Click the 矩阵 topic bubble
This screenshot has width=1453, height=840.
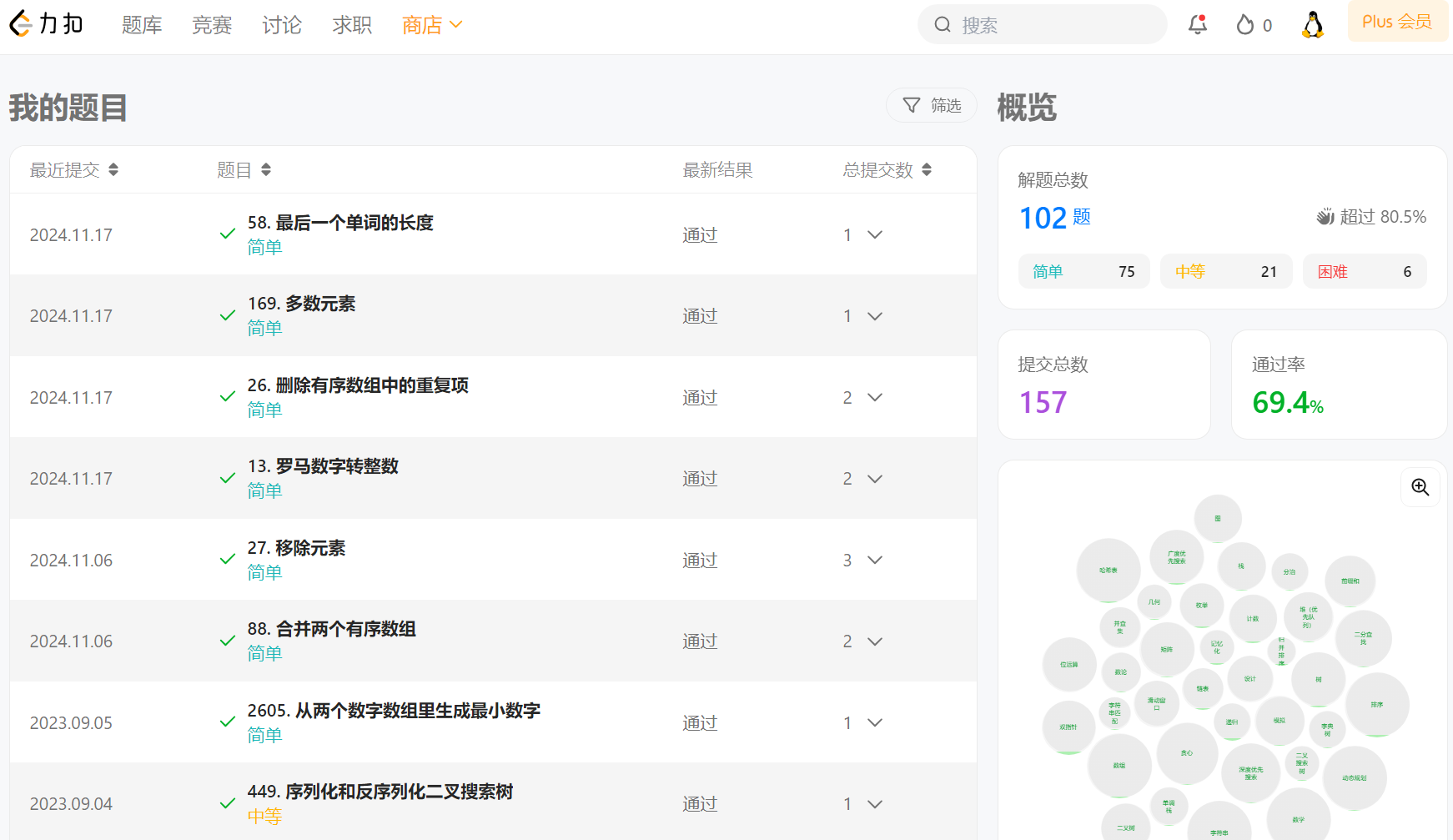1167,649
